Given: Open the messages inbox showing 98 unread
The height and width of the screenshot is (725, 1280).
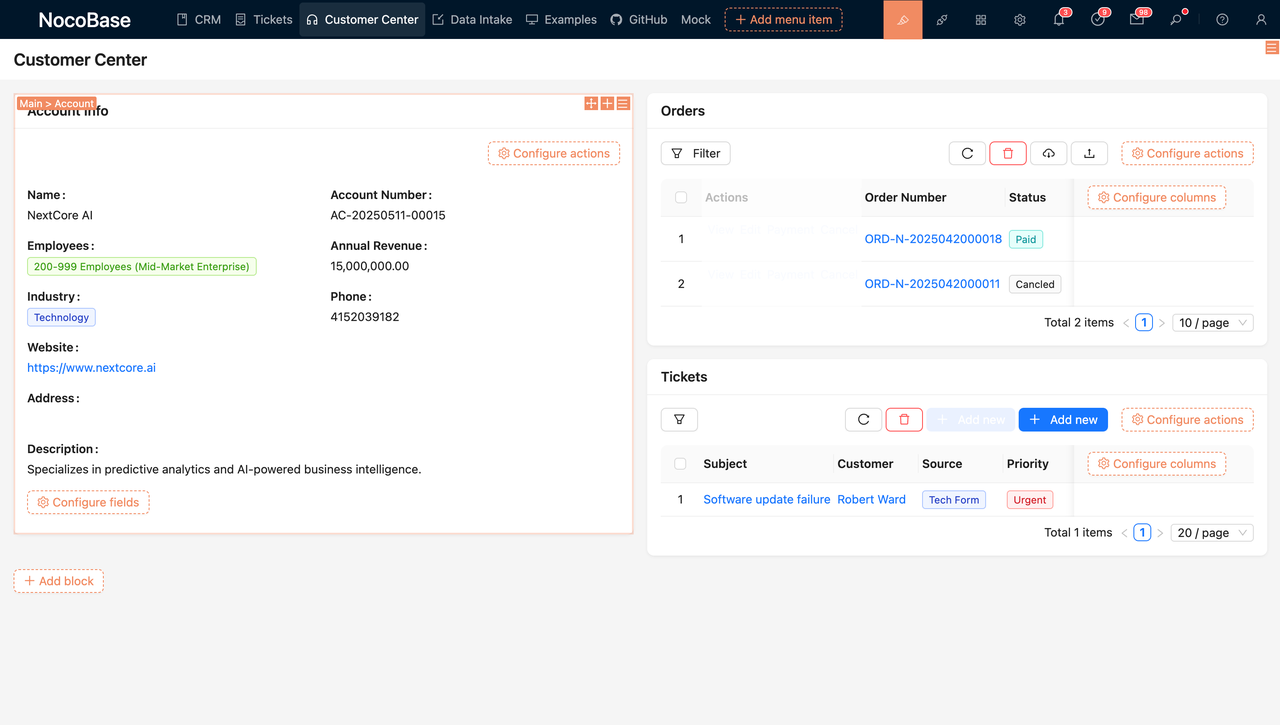Looking at the screenshot, I should point(1137,19).
